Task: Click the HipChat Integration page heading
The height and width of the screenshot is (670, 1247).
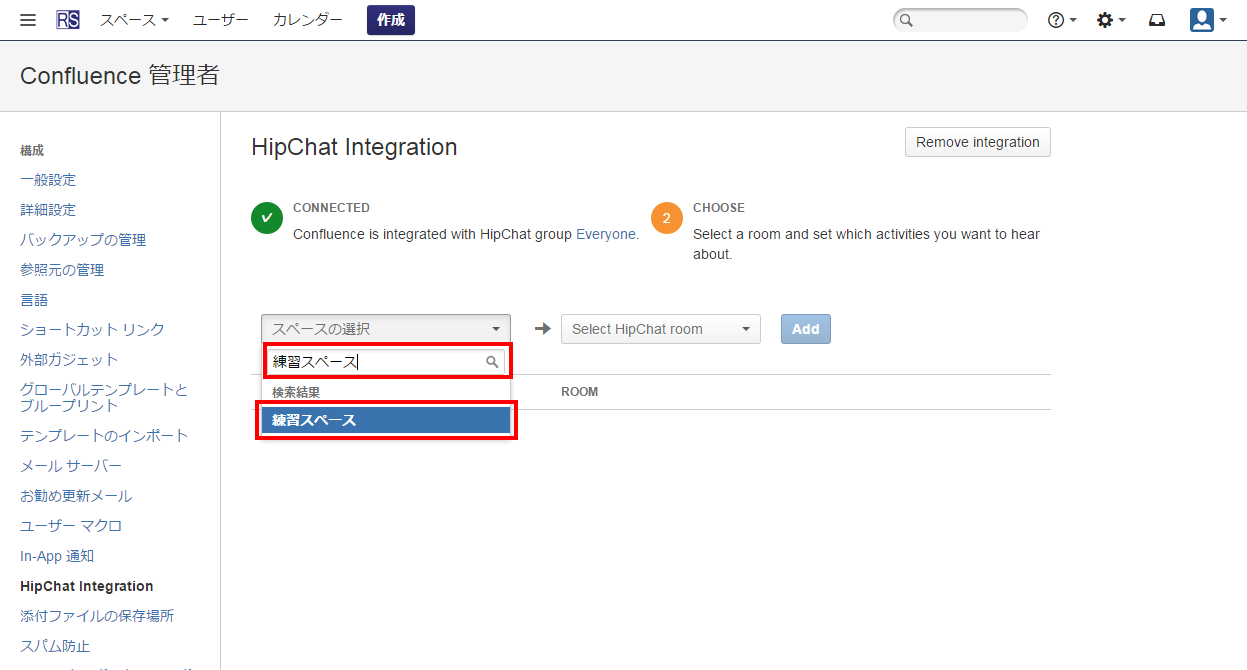Action: [354, 147]
